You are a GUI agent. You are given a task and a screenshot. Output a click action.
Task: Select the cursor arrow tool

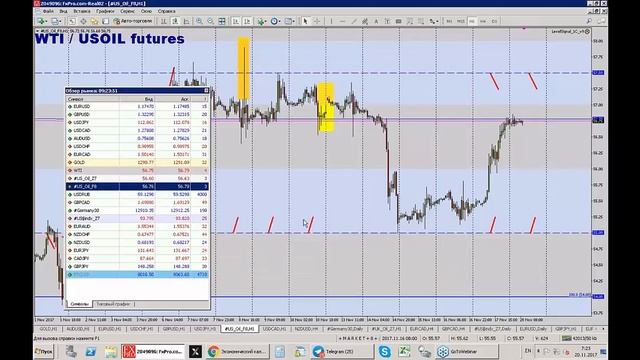click(305, 21)
